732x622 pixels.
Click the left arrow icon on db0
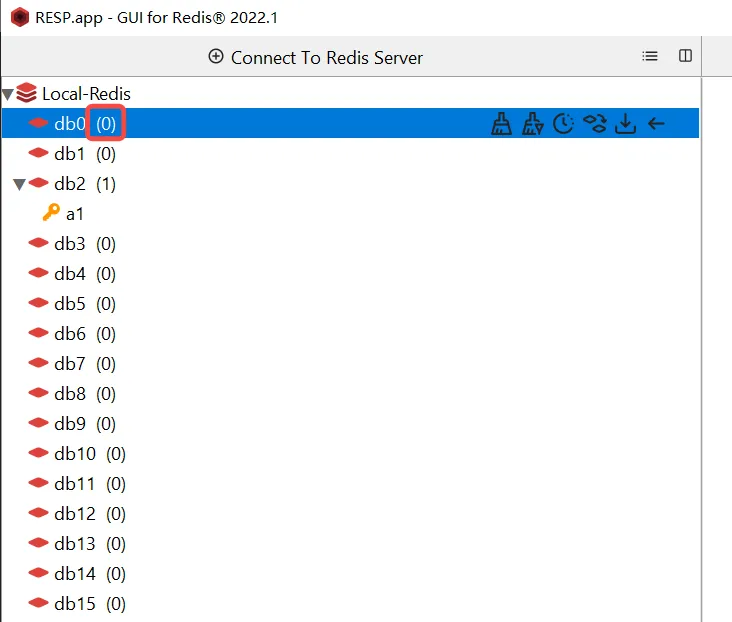(656, 124)
